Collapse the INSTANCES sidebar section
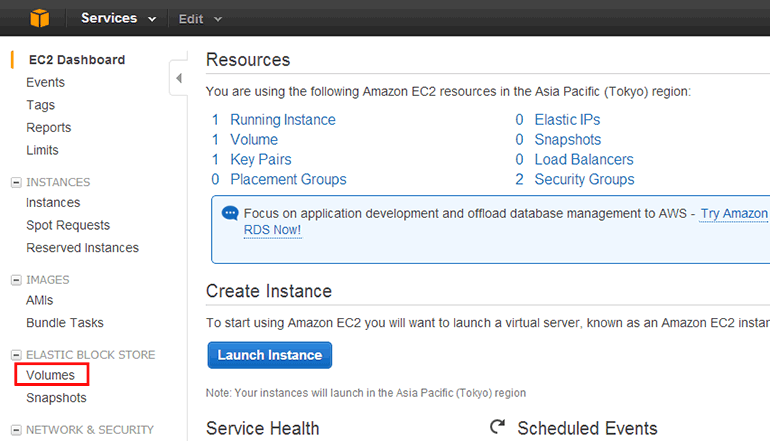The height and width of the screenshot is (441, 770). (x=15, y=183)
